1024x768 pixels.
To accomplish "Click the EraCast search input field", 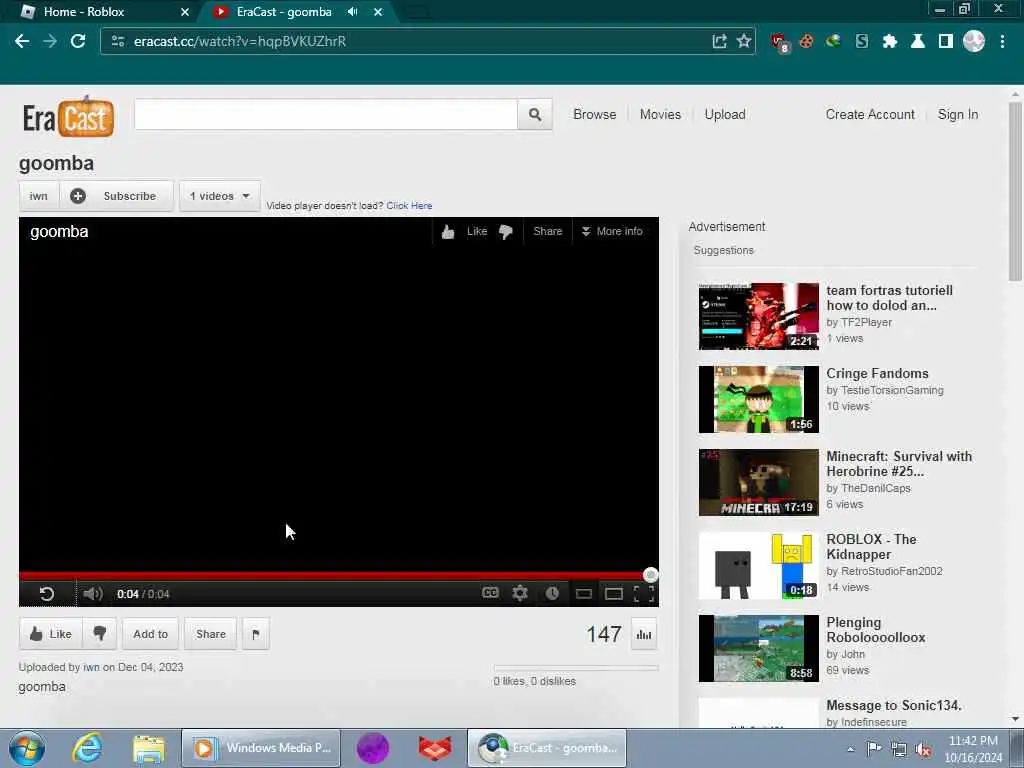I will (x=326, y=115).
